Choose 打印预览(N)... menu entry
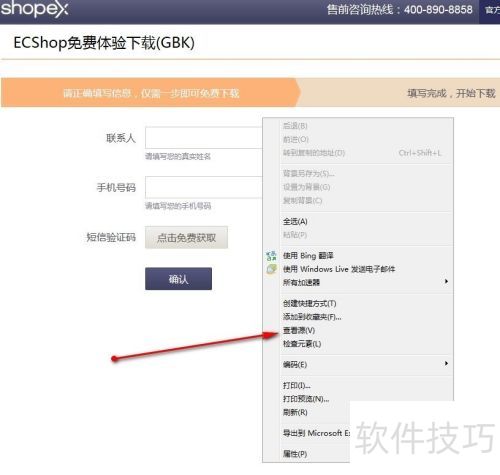Viewport: 500px width, 475px height. point(306,399)
